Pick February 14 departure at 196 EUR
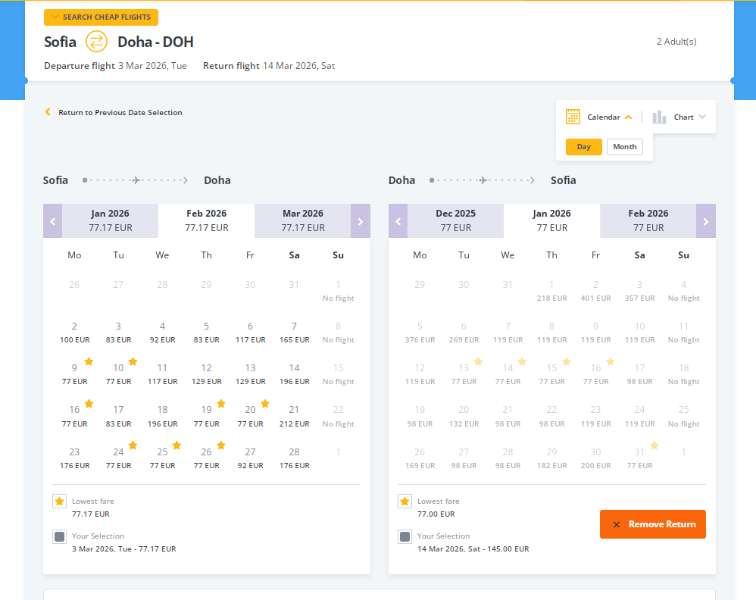756x600 pixels. click(294, 374)
